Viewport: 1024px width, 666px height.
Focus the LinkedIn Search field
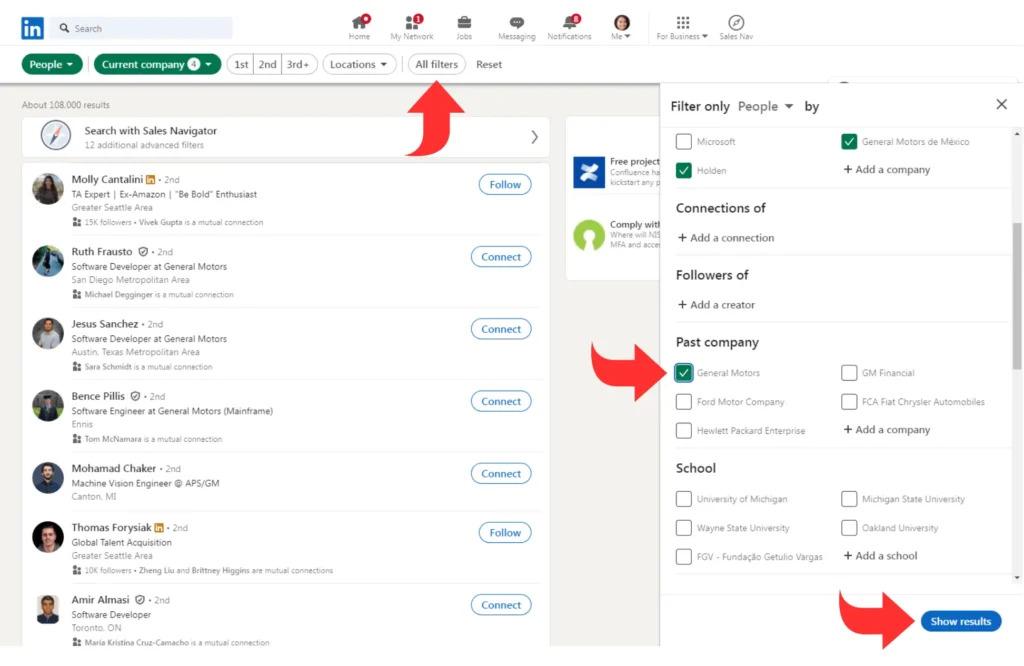coord(142,28)
